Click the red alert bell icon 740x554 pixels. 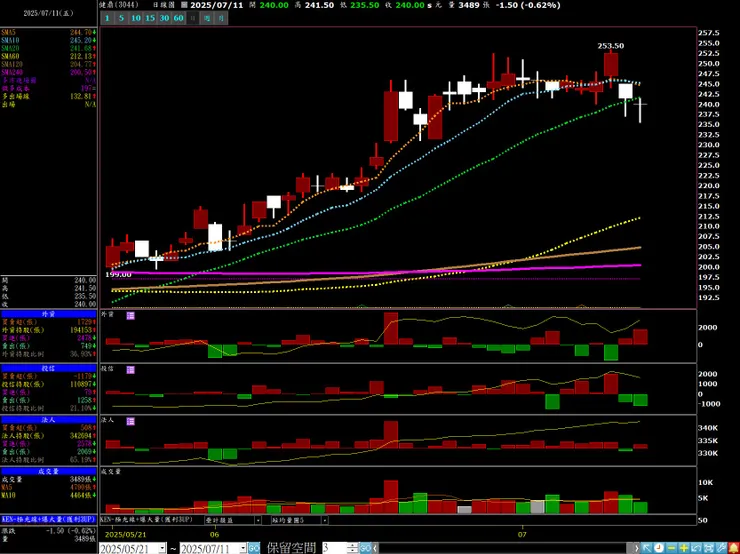click(734, 548)
